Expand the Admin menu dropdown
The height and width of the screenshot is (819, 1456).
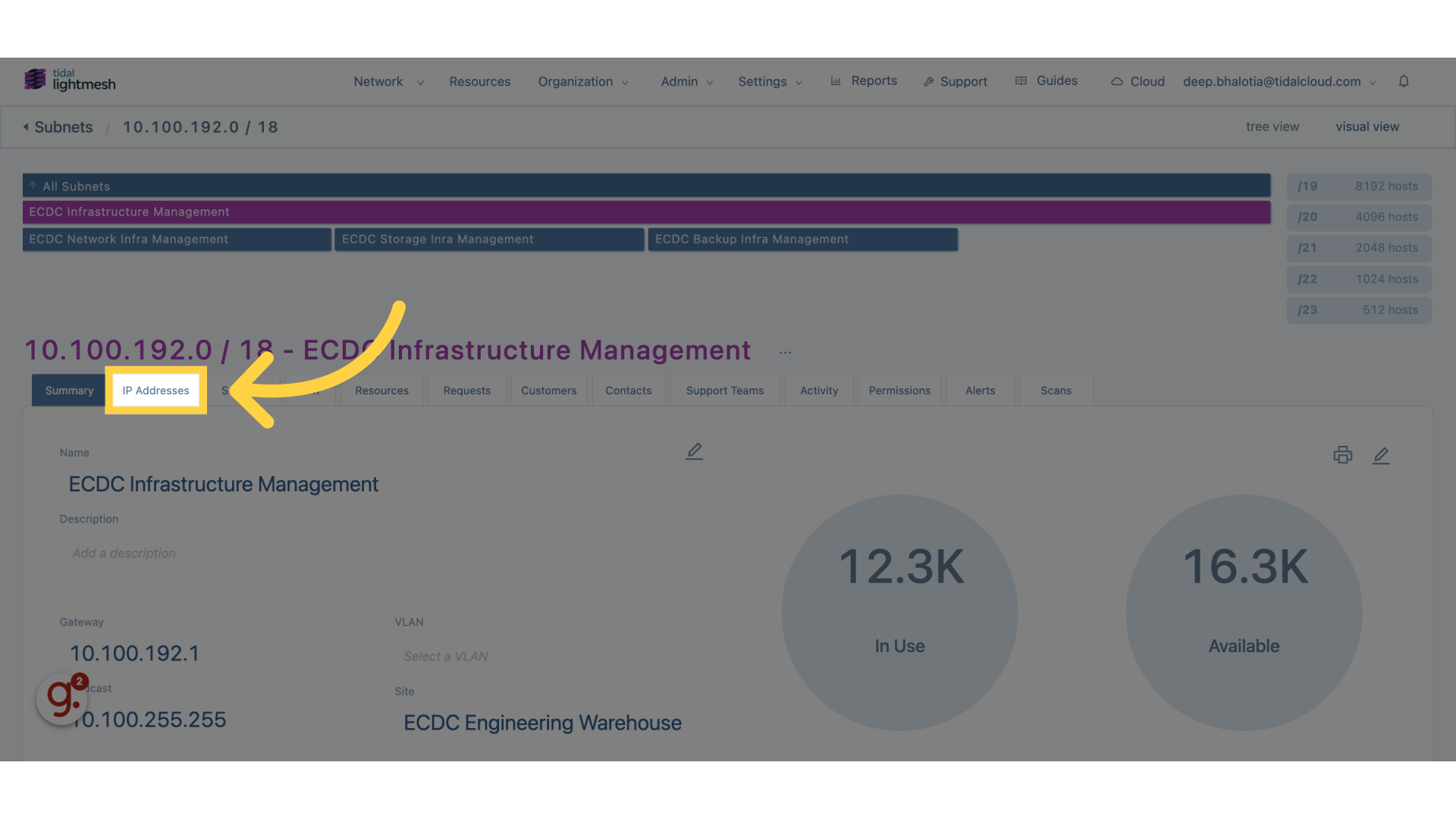[686, 81]
